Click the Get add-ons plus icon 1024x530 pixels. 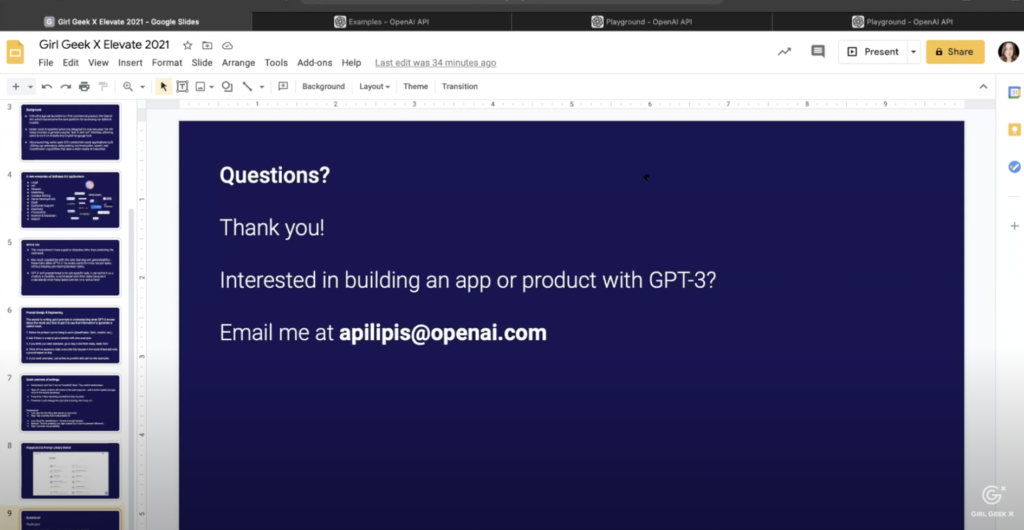tap(1014, 226)
